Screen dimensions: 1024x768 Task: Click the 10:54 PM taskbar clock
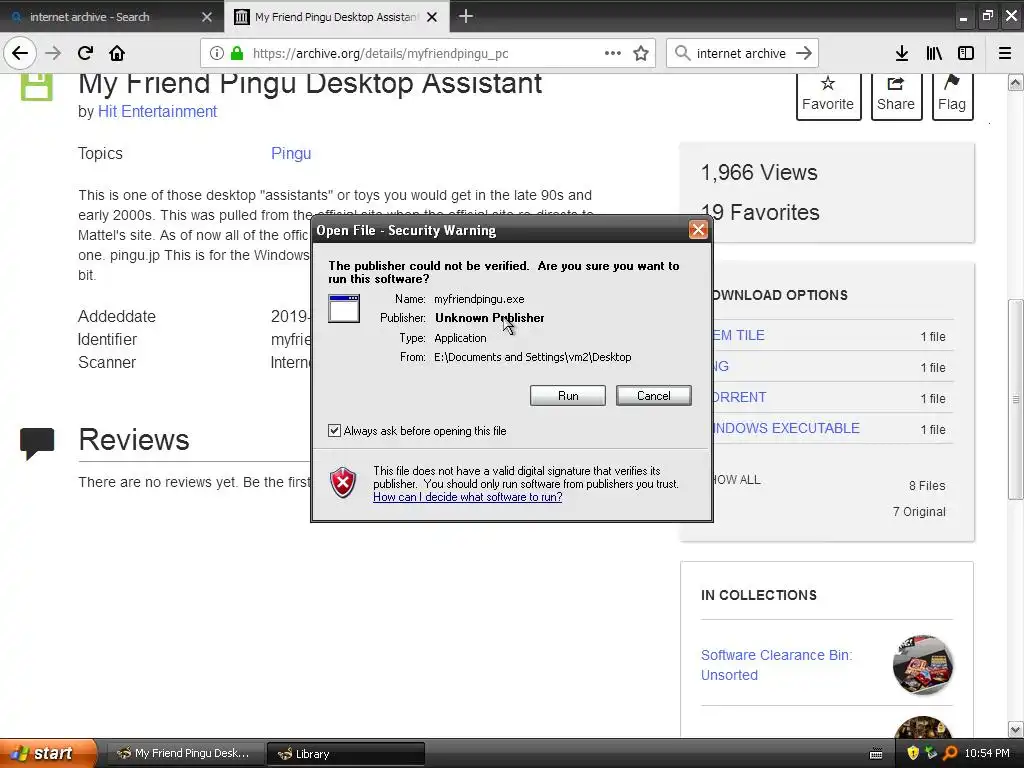click(987, 754)
